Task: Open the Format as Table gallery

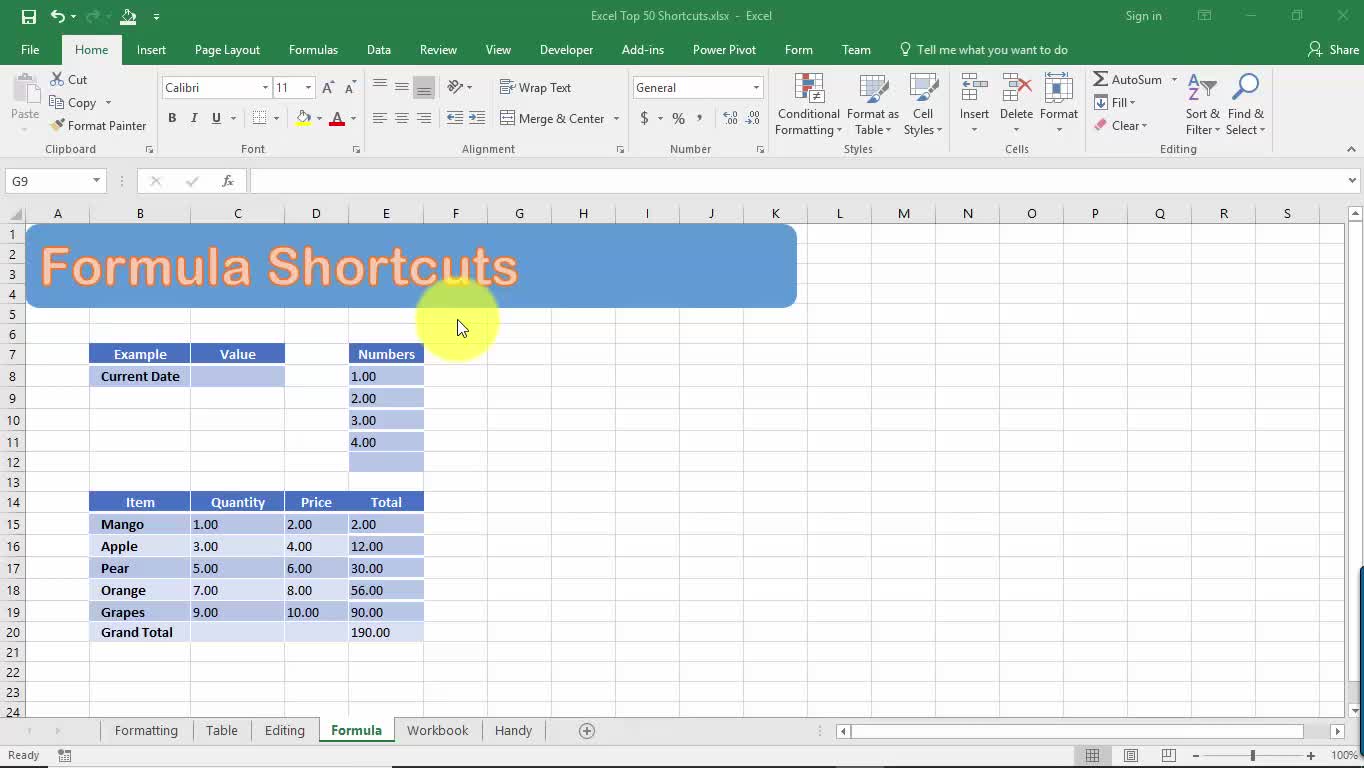Action: click(x=872, y=105)
